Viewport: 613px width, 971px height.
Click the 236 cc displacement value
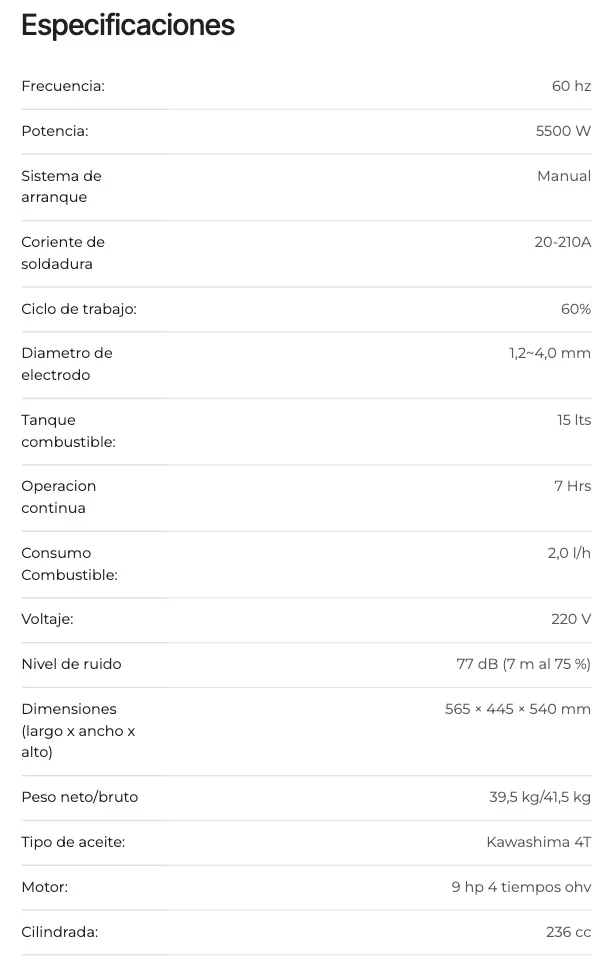pos(568,932)
